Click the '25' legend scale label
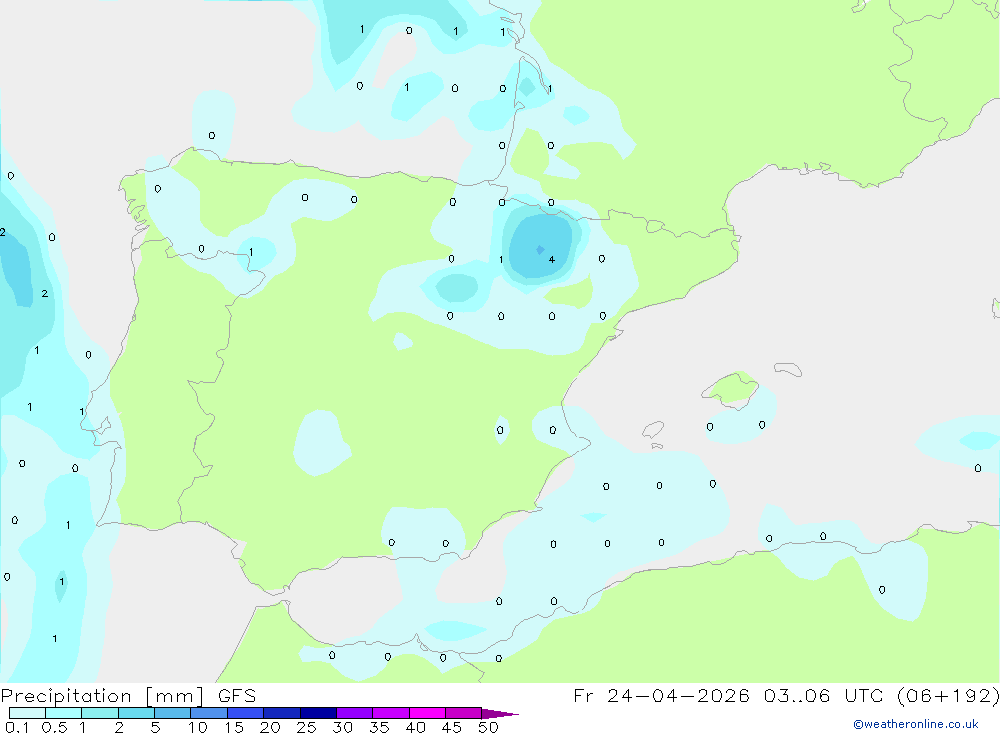Image resolution: width=1000 pixels, height=733 pixels. (306, 727)
